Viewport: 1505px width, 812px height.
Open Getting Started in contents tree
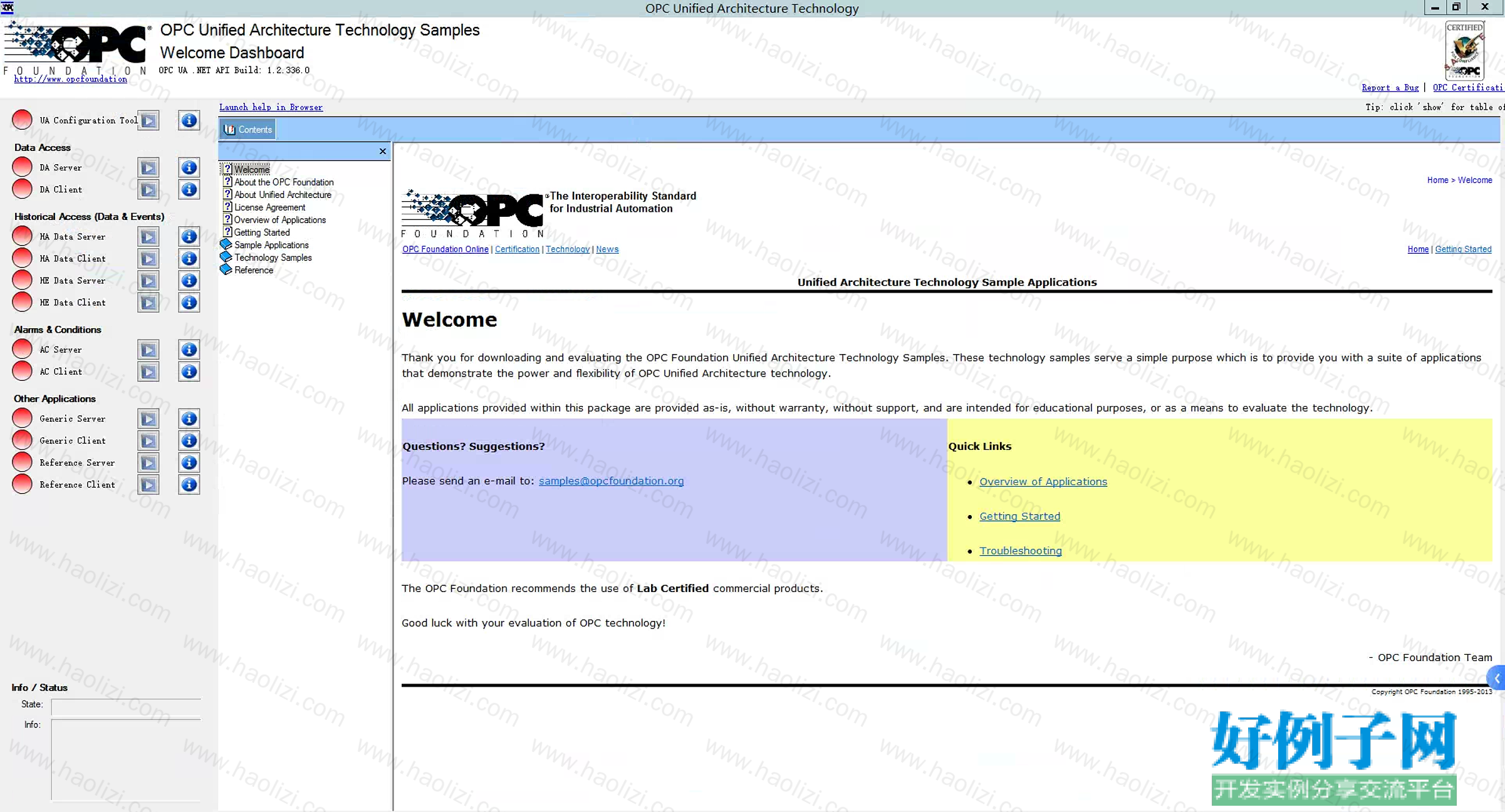click(x=261, y=232)
